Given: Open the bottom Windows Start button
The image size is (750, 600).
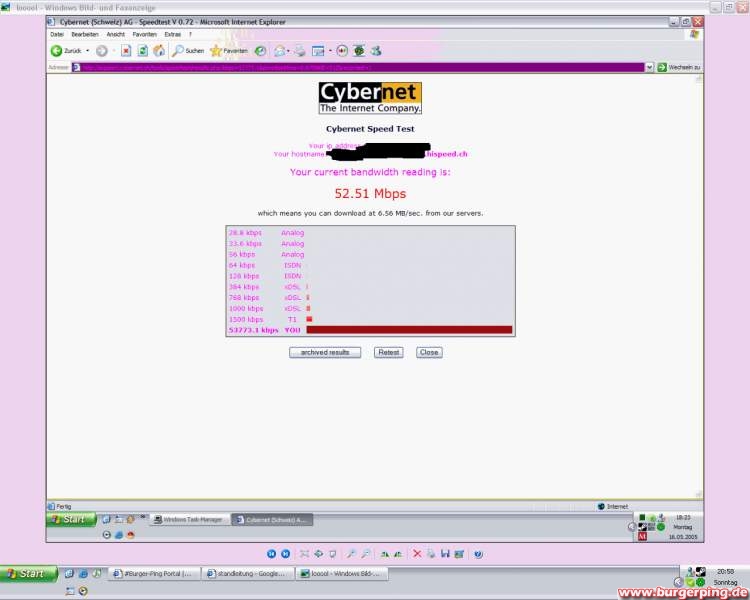Looking at the screenshot, I should coord(26,574).
